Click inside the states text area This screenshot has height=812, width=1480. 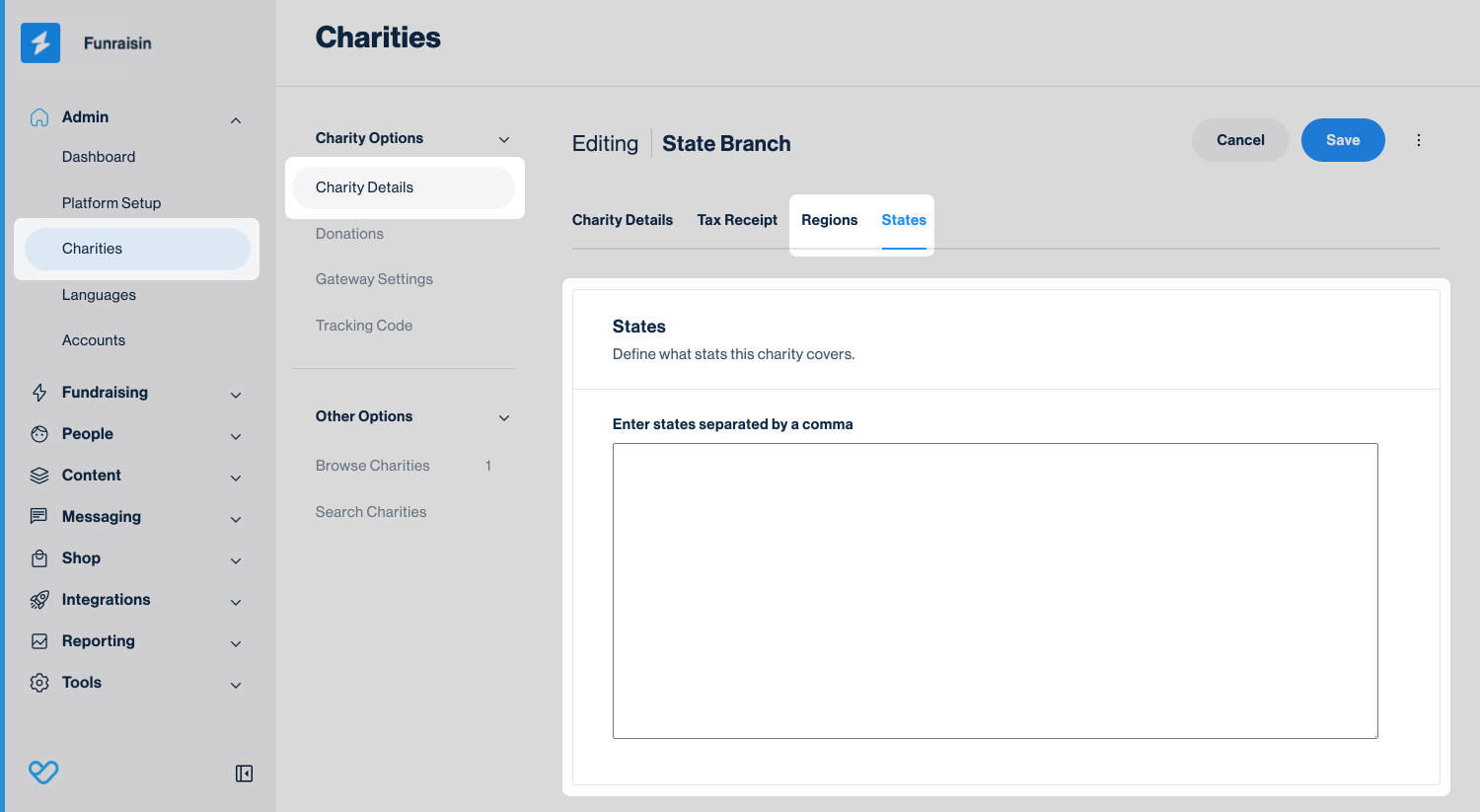(995, 590)
